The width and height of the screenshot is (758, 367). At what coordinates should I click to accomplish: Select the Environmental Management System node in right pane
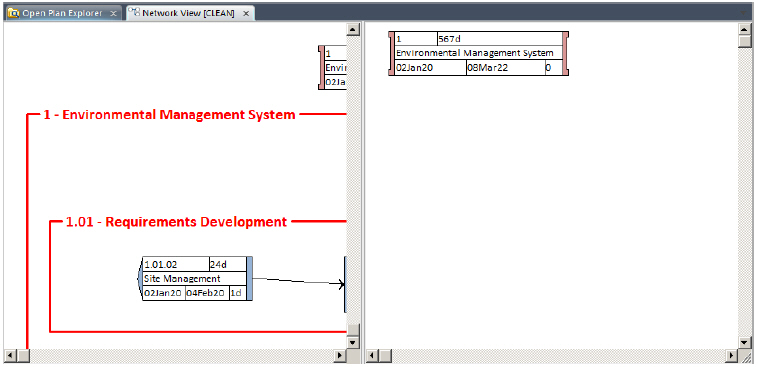[x=479, y=53]
